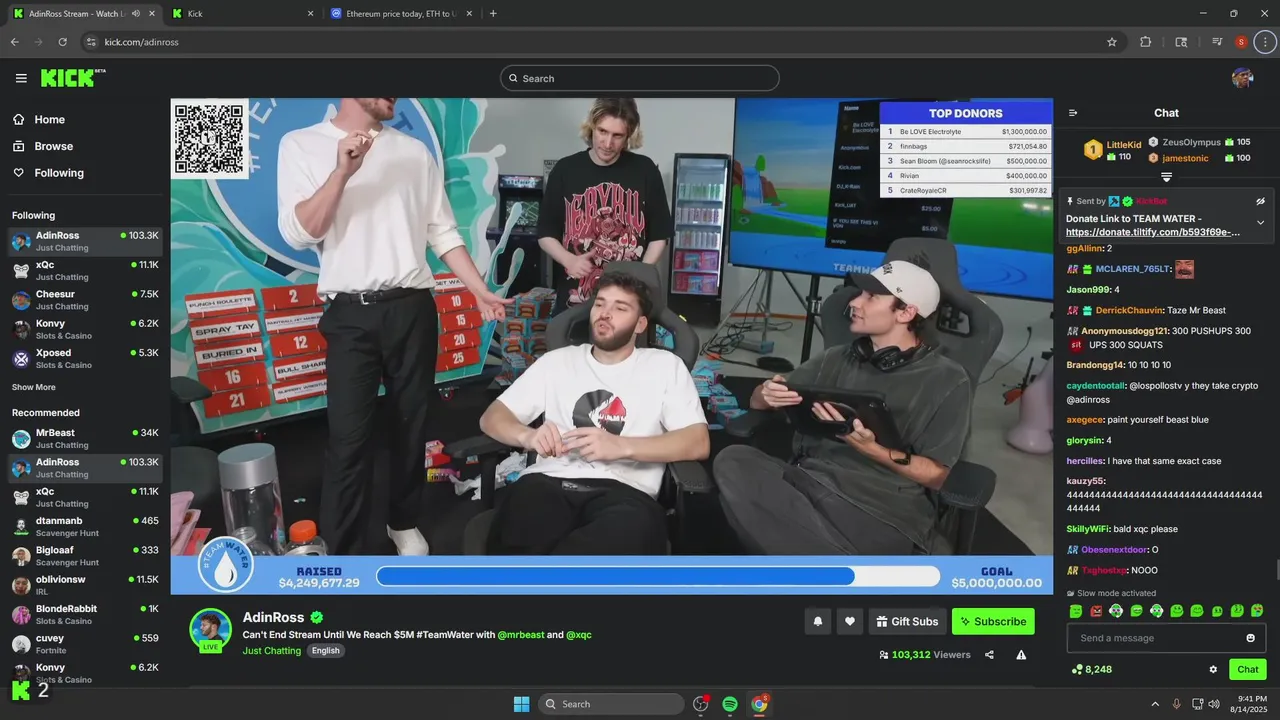This screenshot has width=1280, height=720.
Task: Collapse the chat panel with the arrow icon
Action: point(1073,113)
